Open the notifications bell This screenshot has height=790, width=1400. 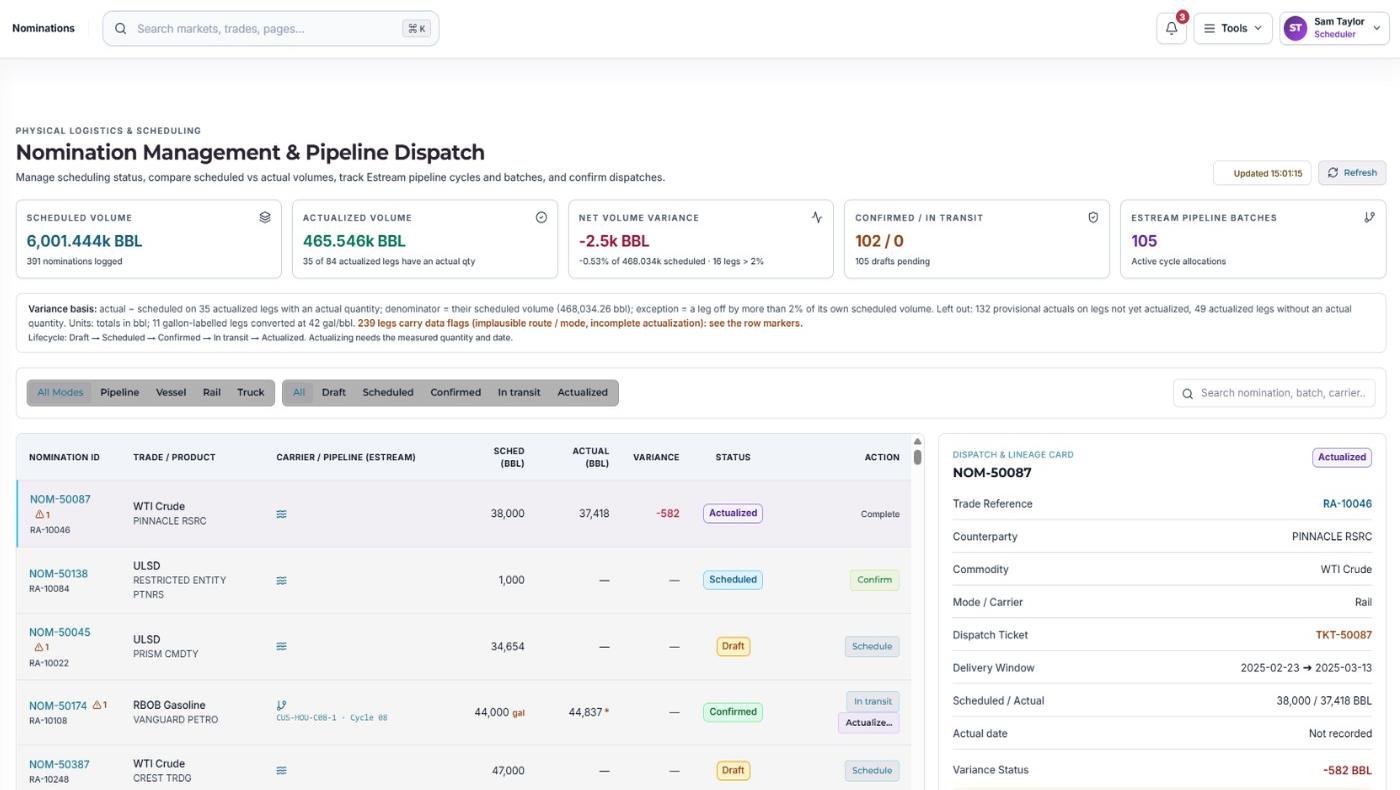point(1171,28)
